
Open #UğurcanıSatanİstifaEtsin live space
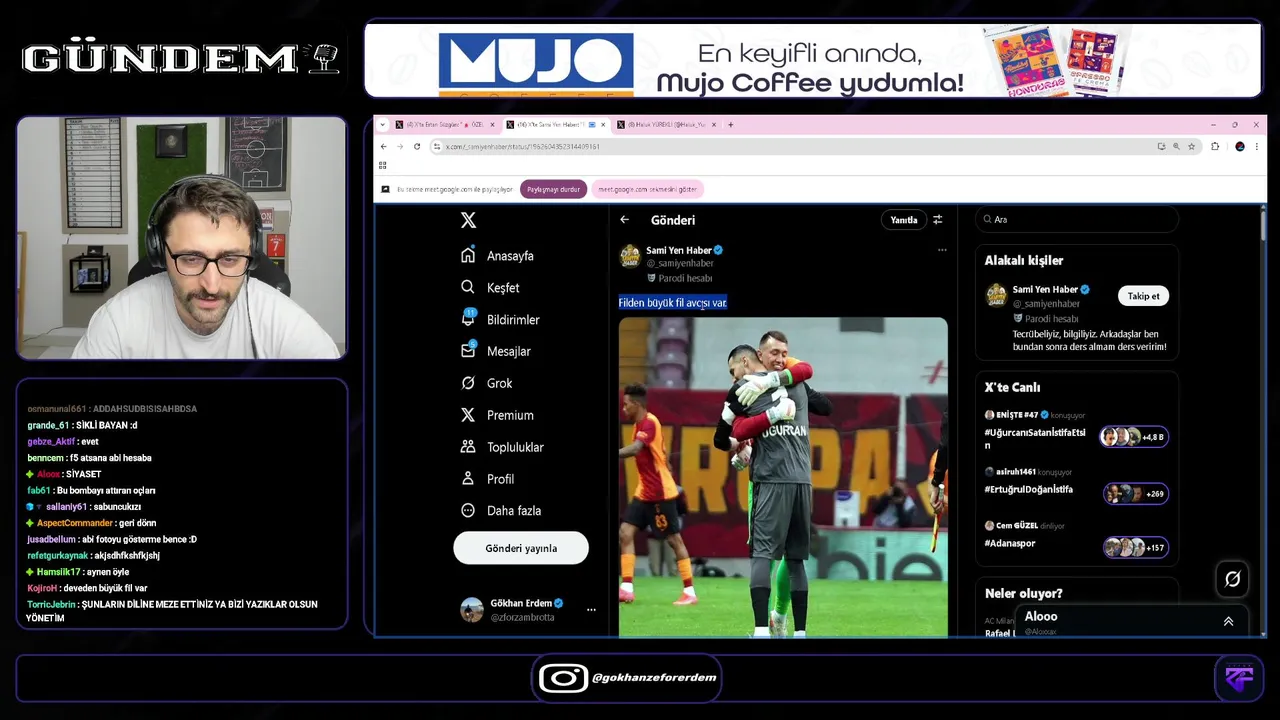tap(1035, 438)
